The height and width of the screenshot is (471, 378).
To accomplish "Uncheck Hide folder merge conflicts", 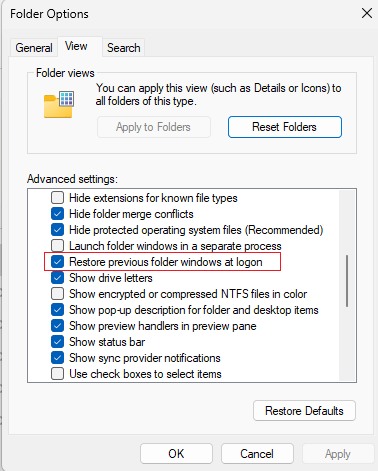I will point(57,214).
